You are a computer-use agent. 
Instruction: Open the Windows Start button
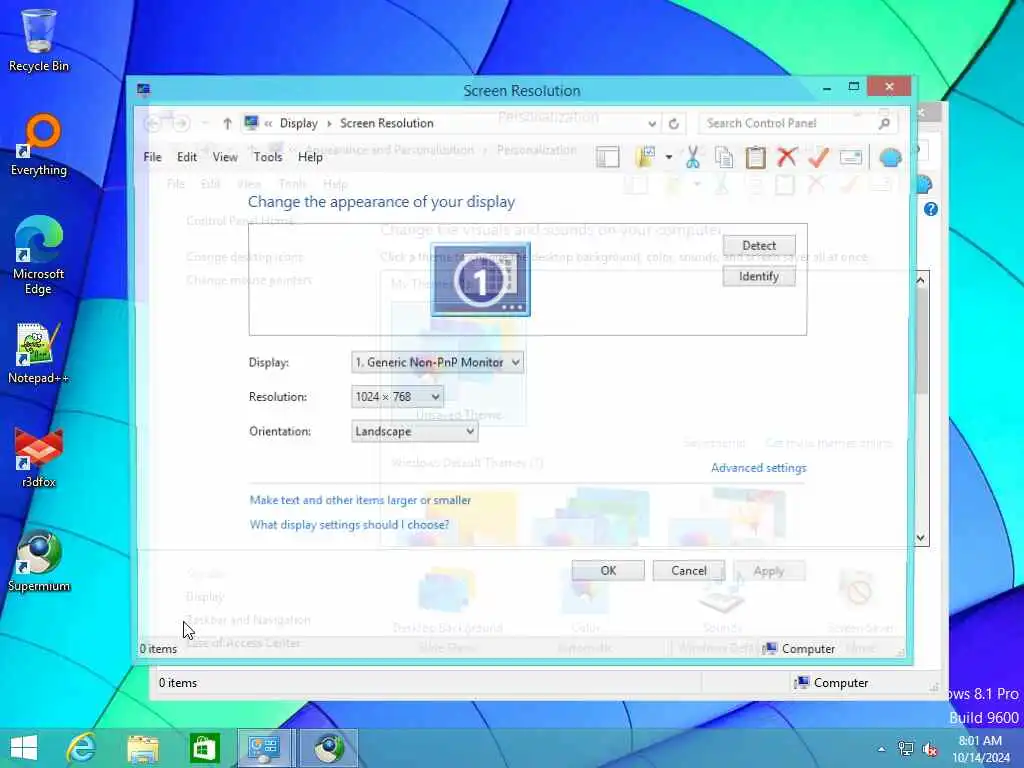coord(24,748)
